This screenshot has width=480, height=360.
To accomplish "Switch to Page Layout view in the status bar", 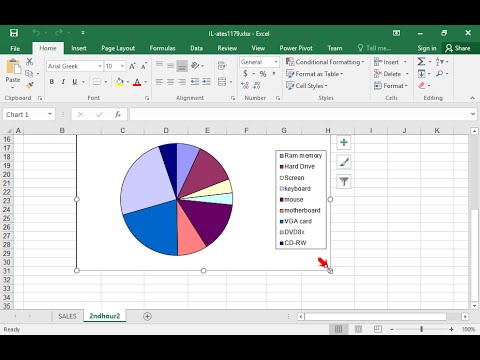I will (x=358, y=329).
